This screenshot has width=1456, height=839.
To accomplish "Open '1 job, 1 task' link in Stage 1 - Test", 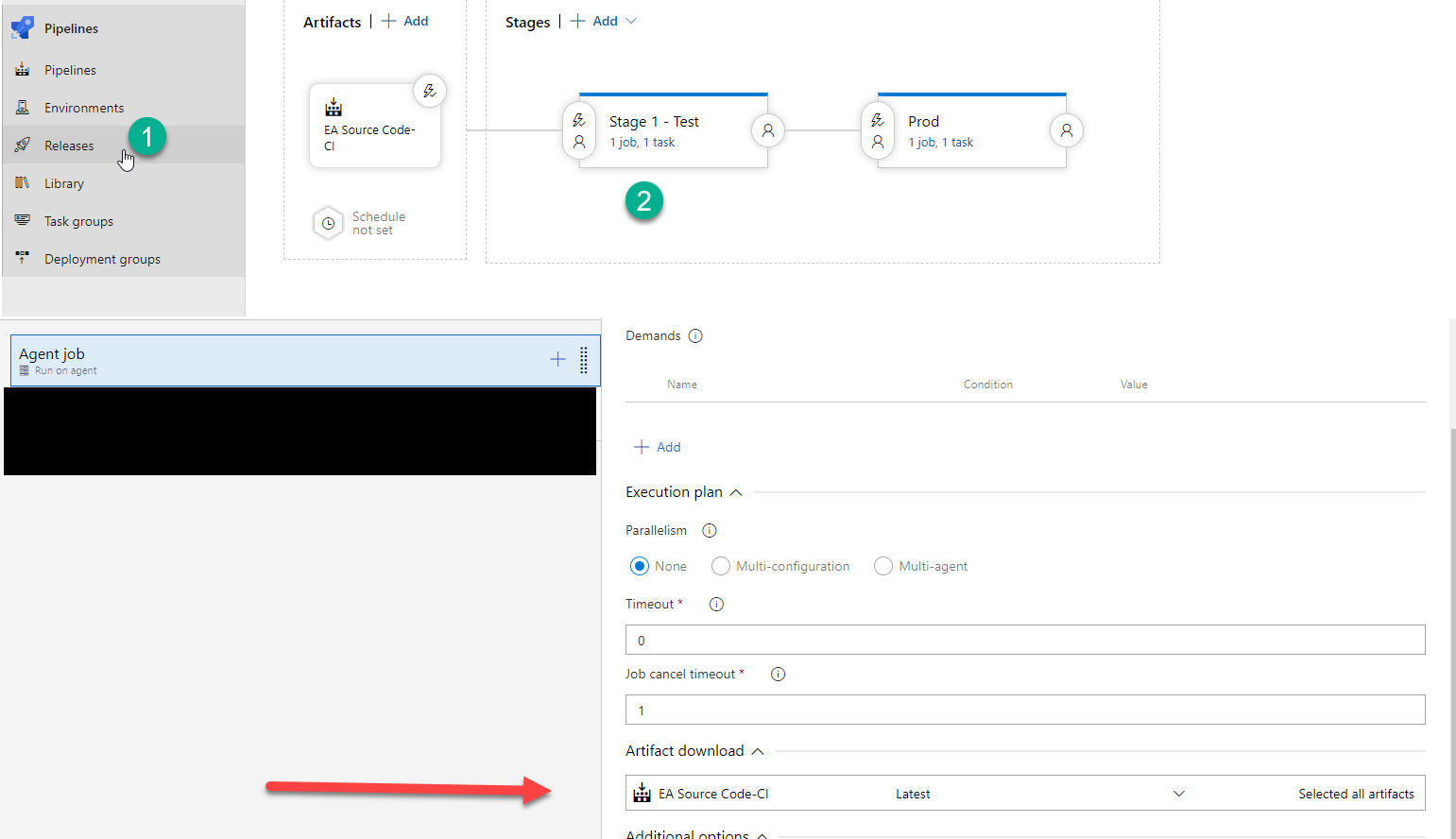I will tap(642, 143).
